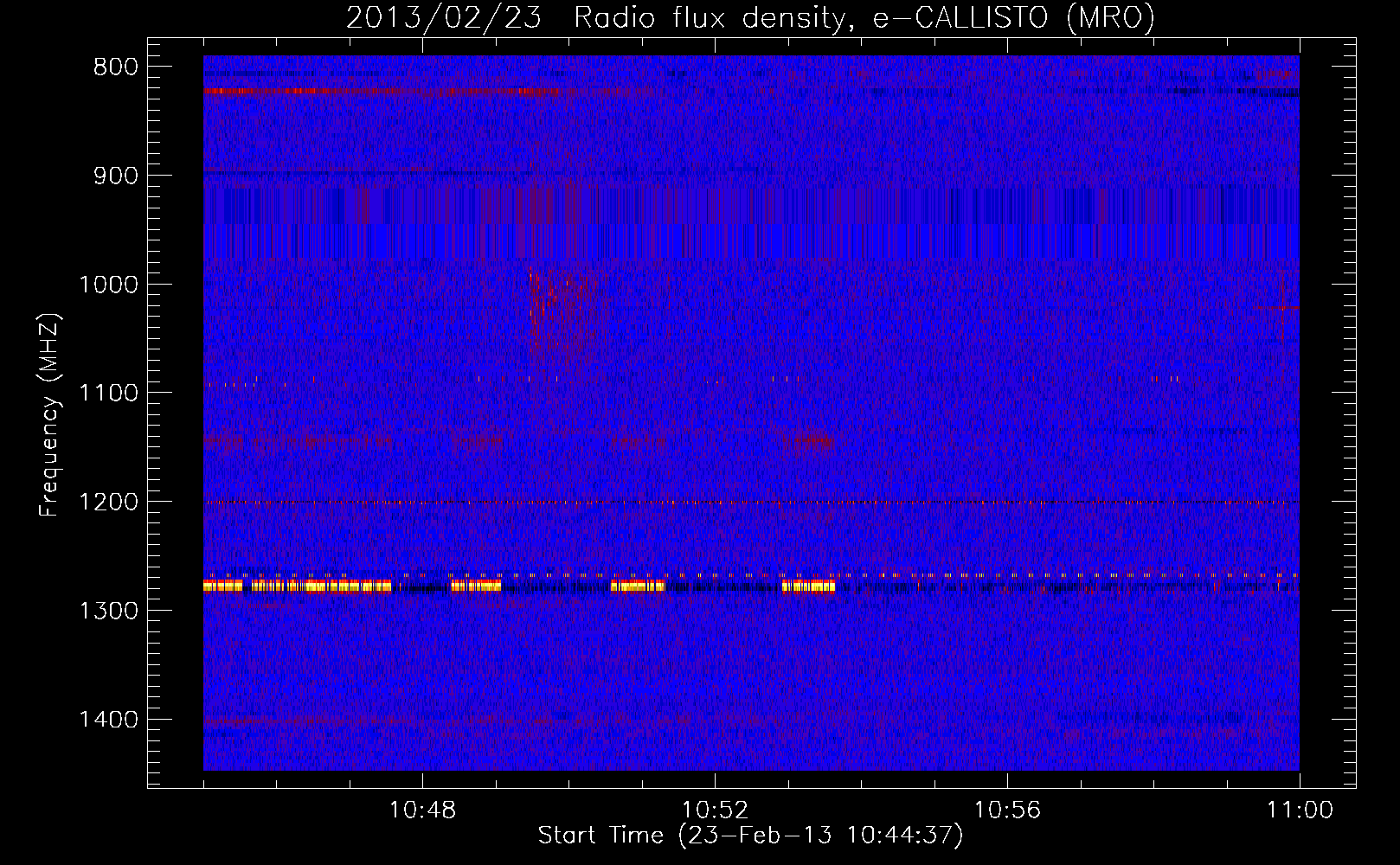Click the 'Frequency (MHZ)' axis label
This screenshot has width=1400, height=865.
pos(50,415)
